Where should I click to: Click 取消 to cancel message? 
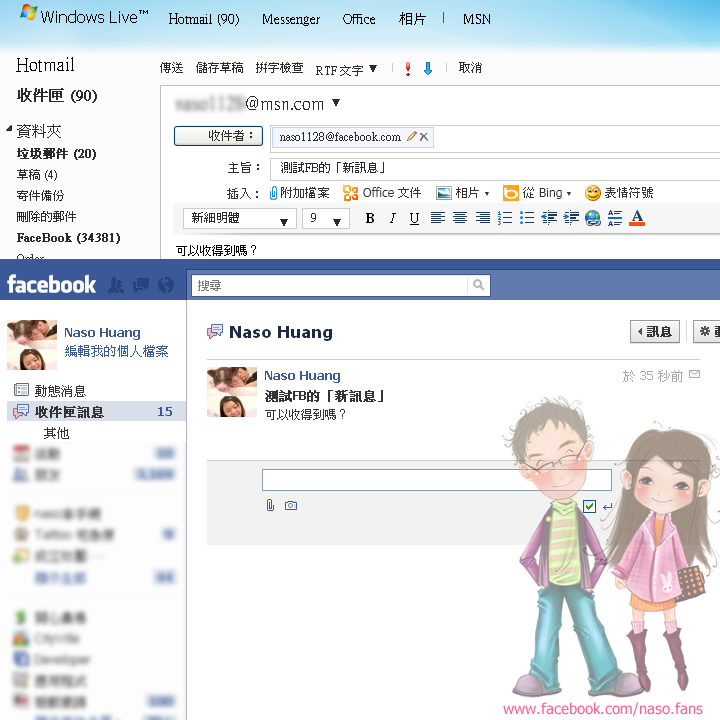pyautogui.click(x=470, y=68)
